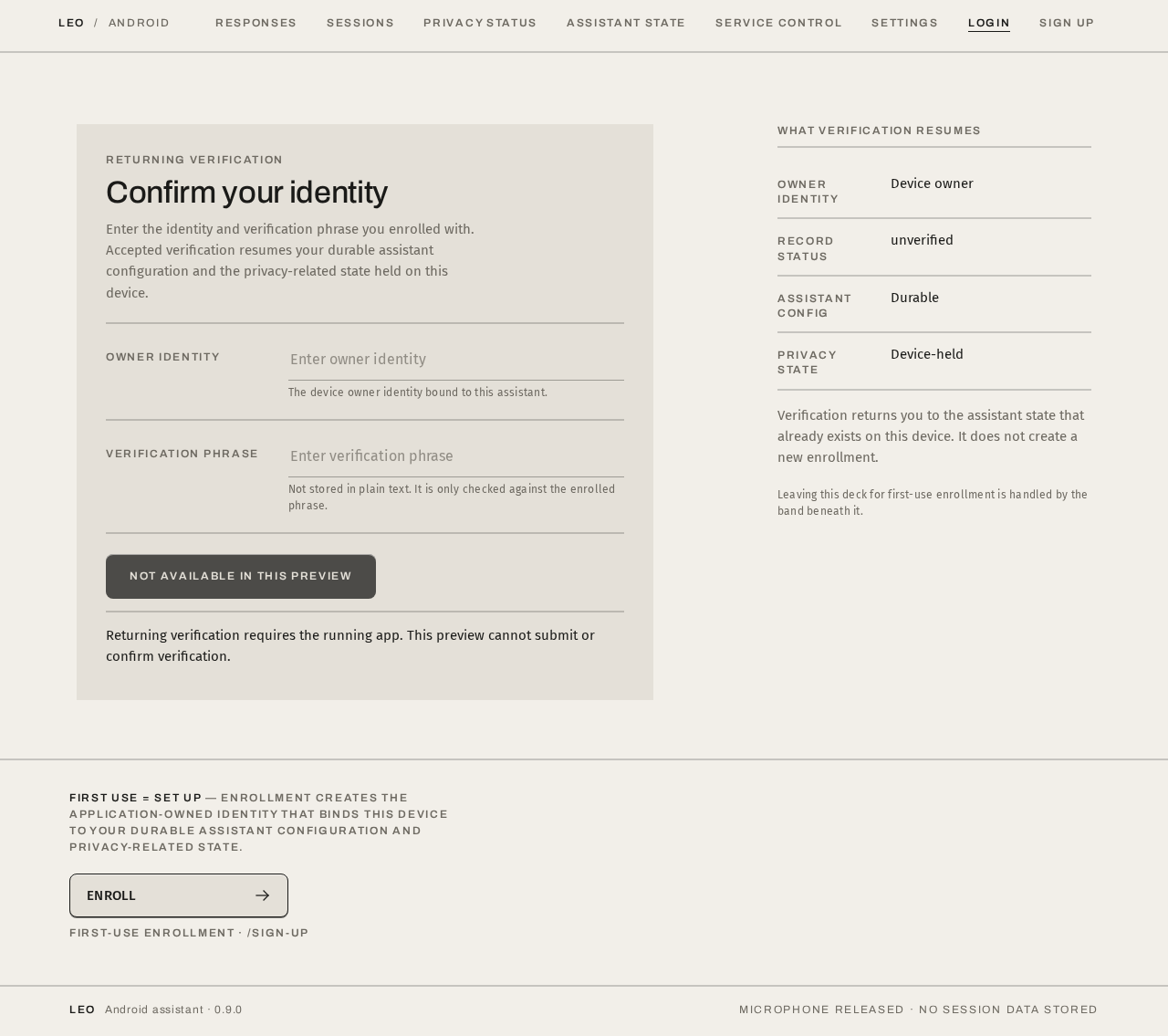Screen dimensions: 1168x1036
Task: Open the Responses nav item
Action: 256,23
